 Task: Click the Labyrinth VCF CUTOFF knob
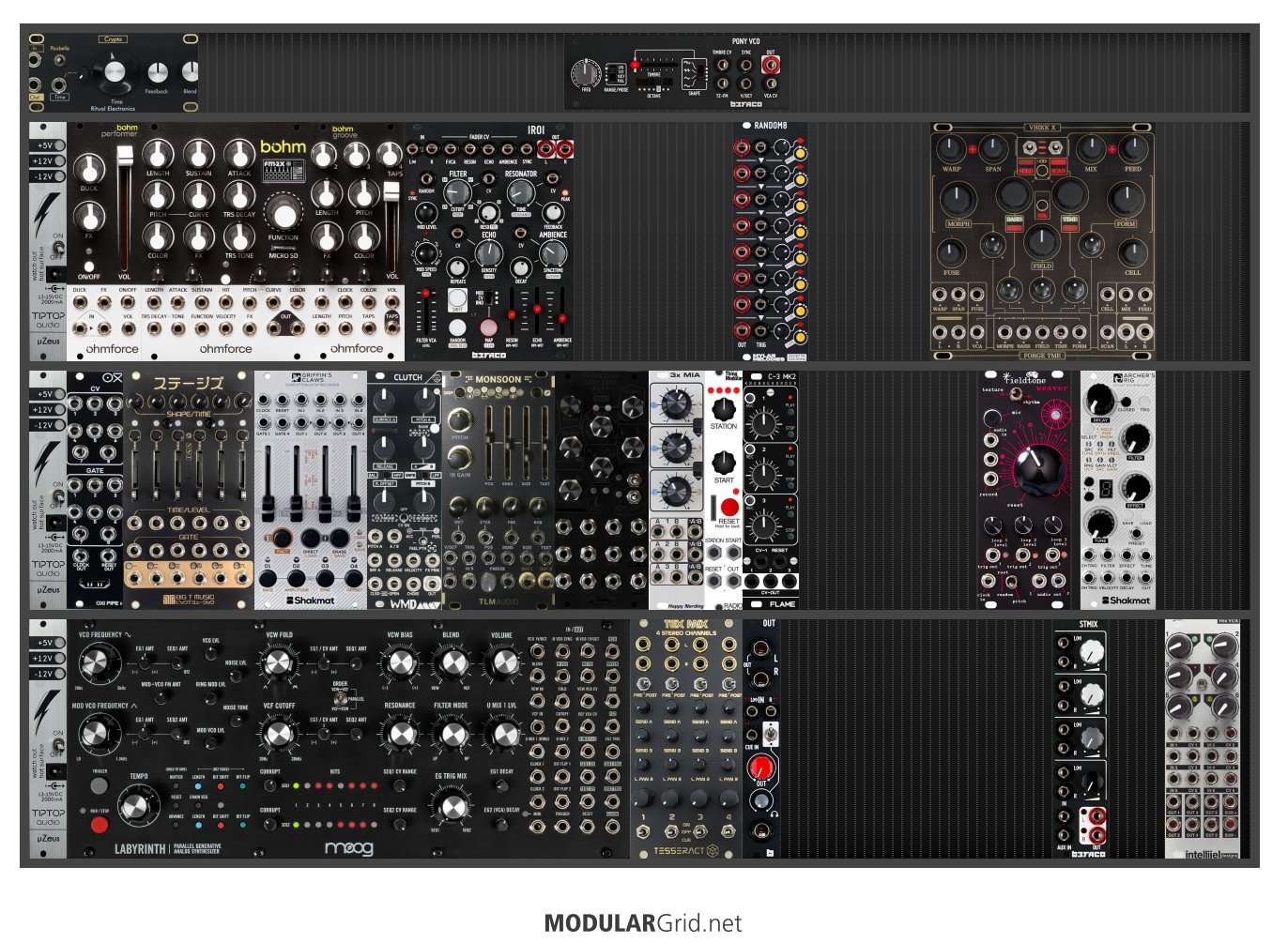pos(279,735)
